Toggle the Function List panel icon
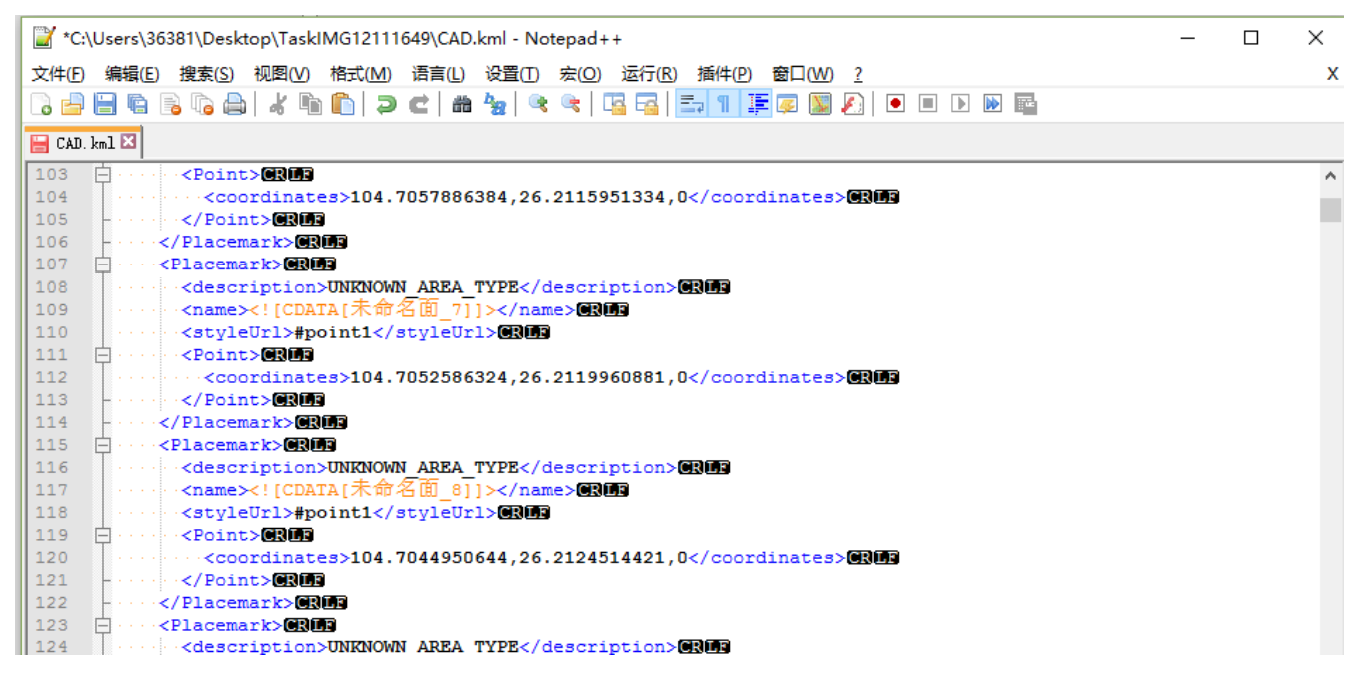Viewport: 1355px width, 683px height. pos(852,104)
